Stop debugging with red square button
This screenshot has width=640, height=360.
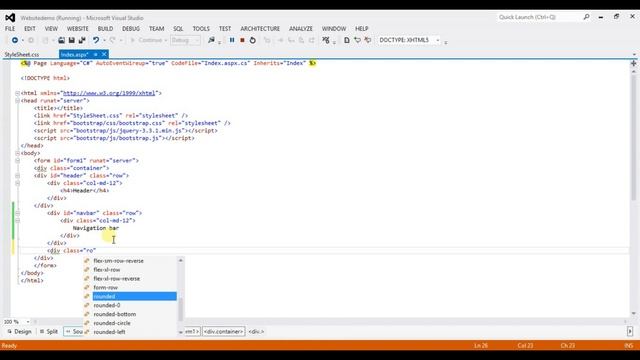(x=242, y=40)
